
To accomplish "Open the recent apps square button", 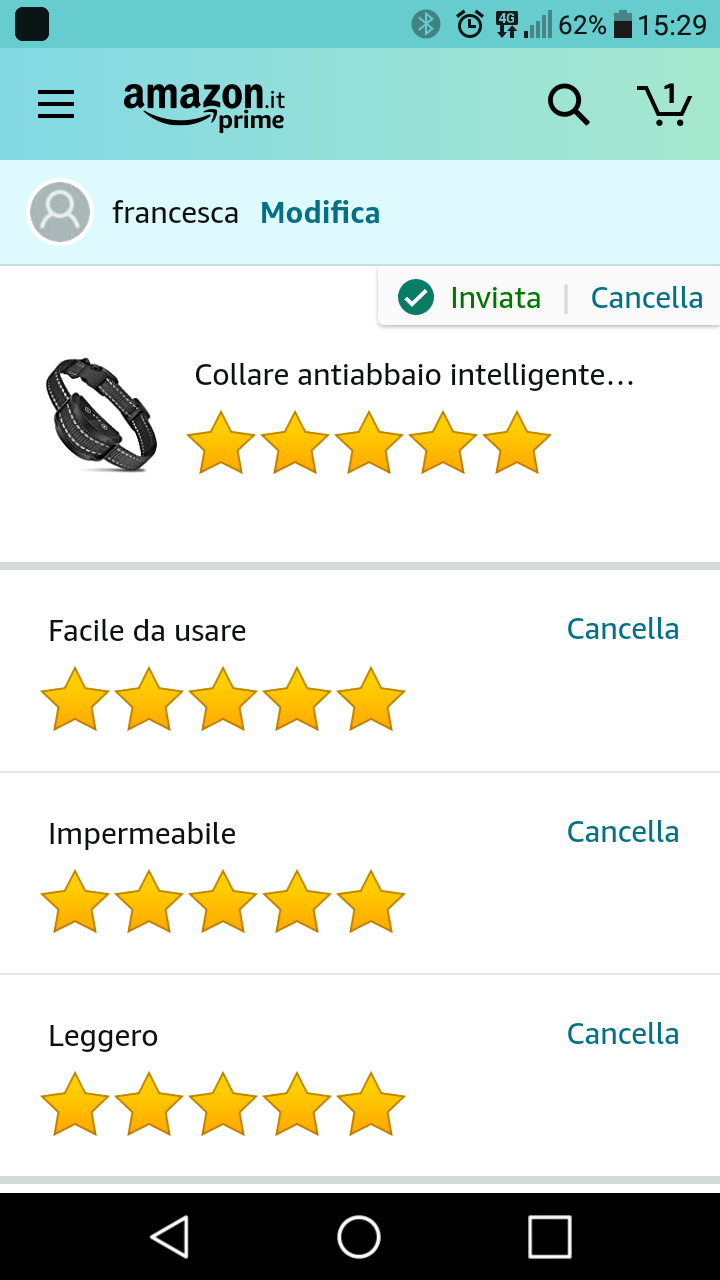I will 549,1237.
